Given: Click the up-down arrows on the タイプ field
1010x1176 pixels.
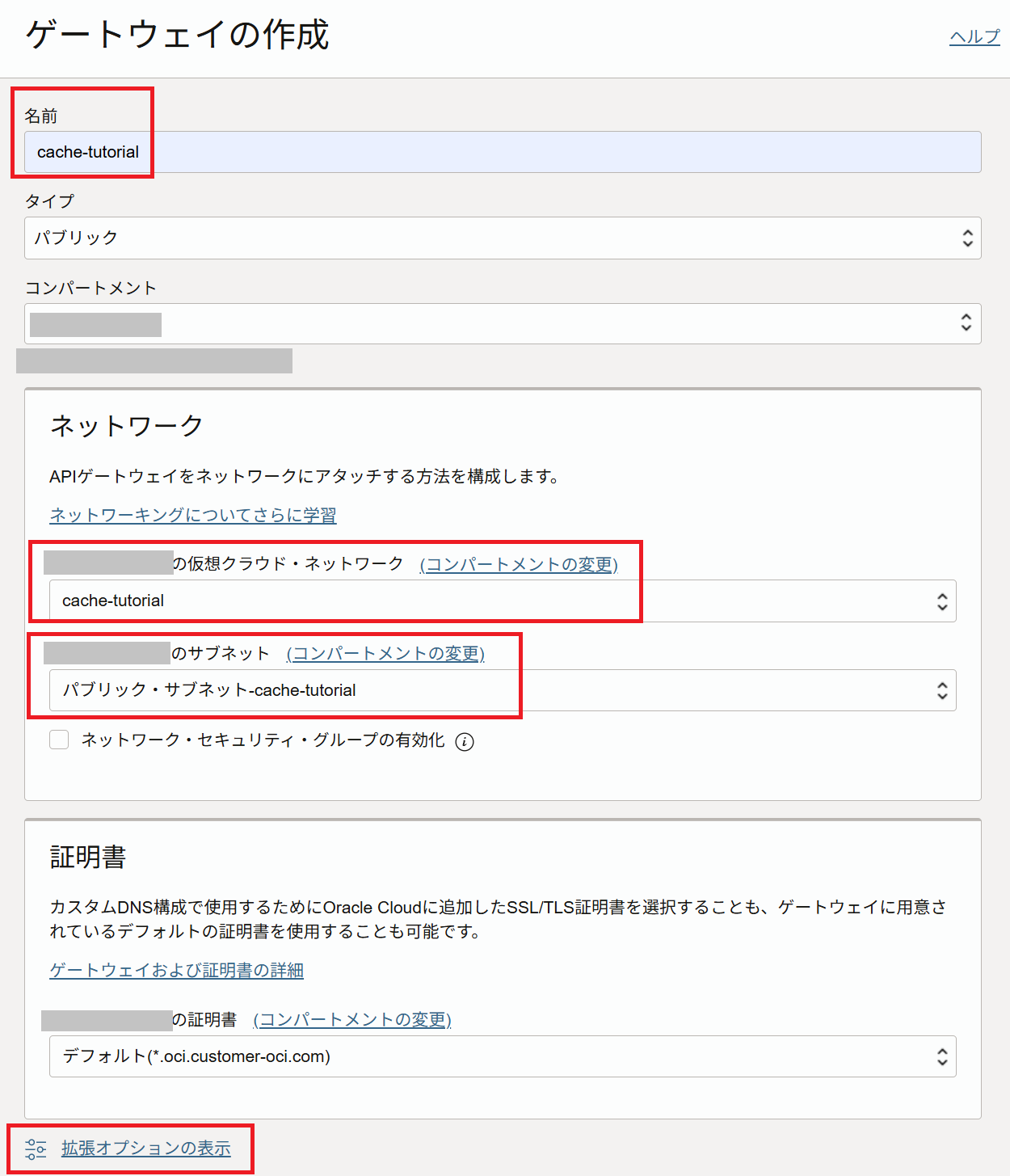Looking at the screenshot, I should pyautogui.click(x=967, y=238).
